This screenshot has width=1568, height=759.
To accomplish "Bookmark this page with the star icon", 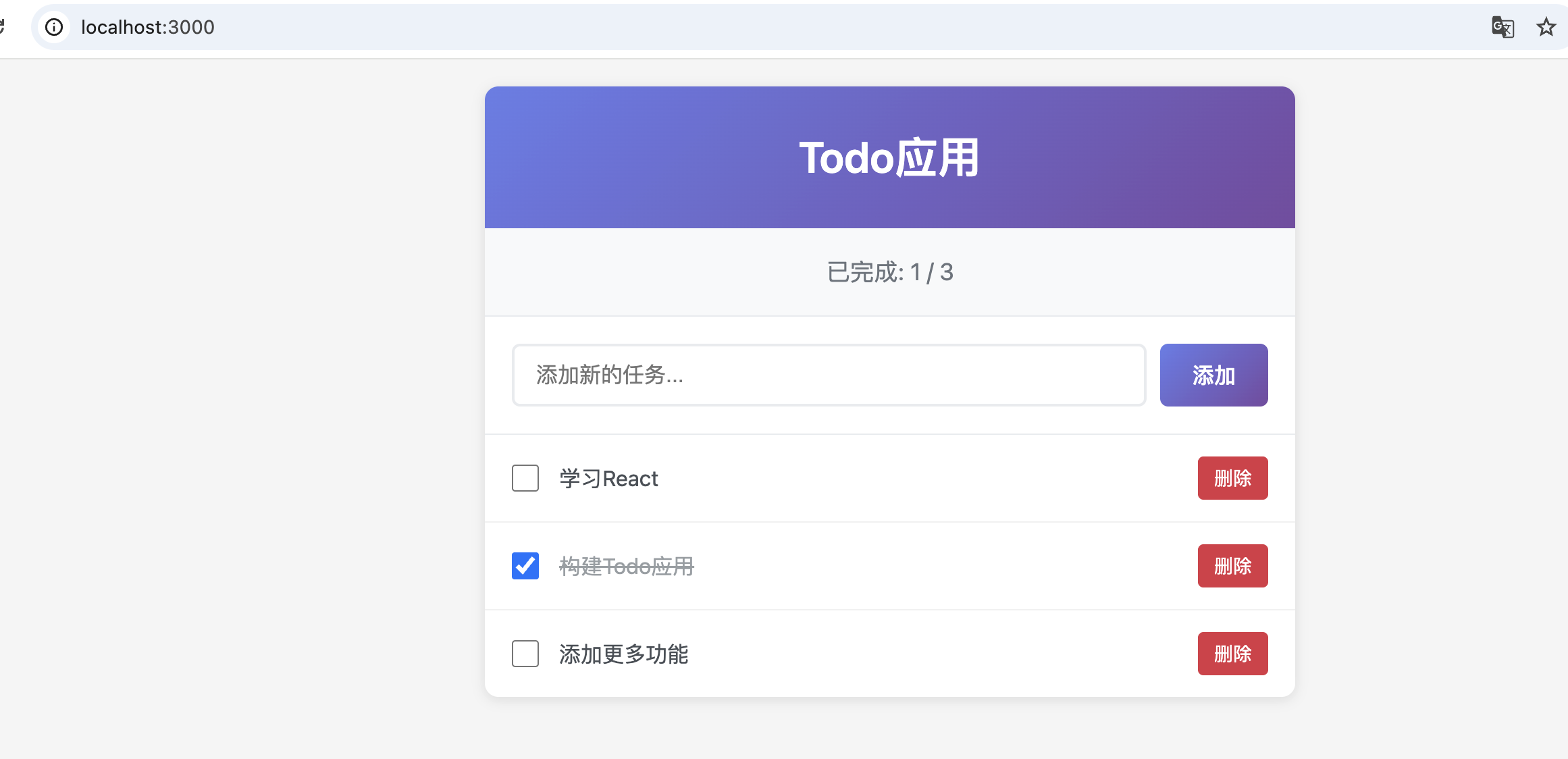I will (x=1546, y=27).
